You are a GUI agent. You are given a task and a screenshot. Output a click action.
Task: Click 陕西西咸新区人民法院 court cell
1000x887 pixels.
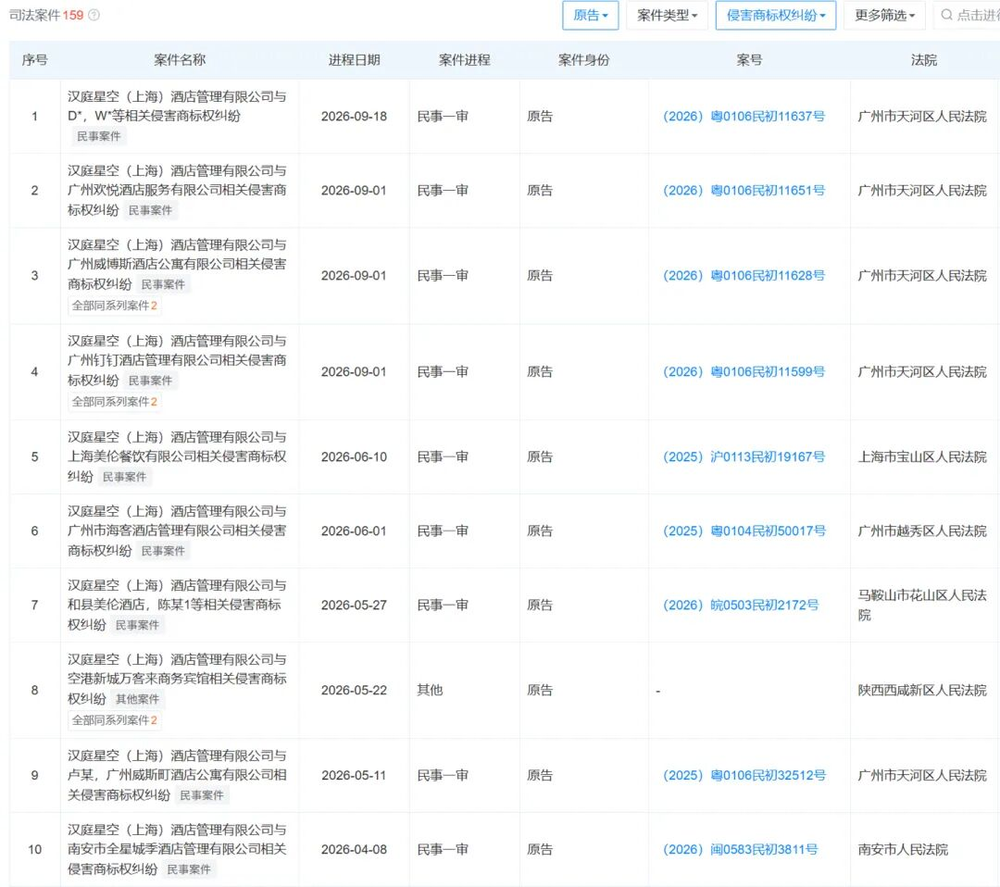(x=922, y=690)
